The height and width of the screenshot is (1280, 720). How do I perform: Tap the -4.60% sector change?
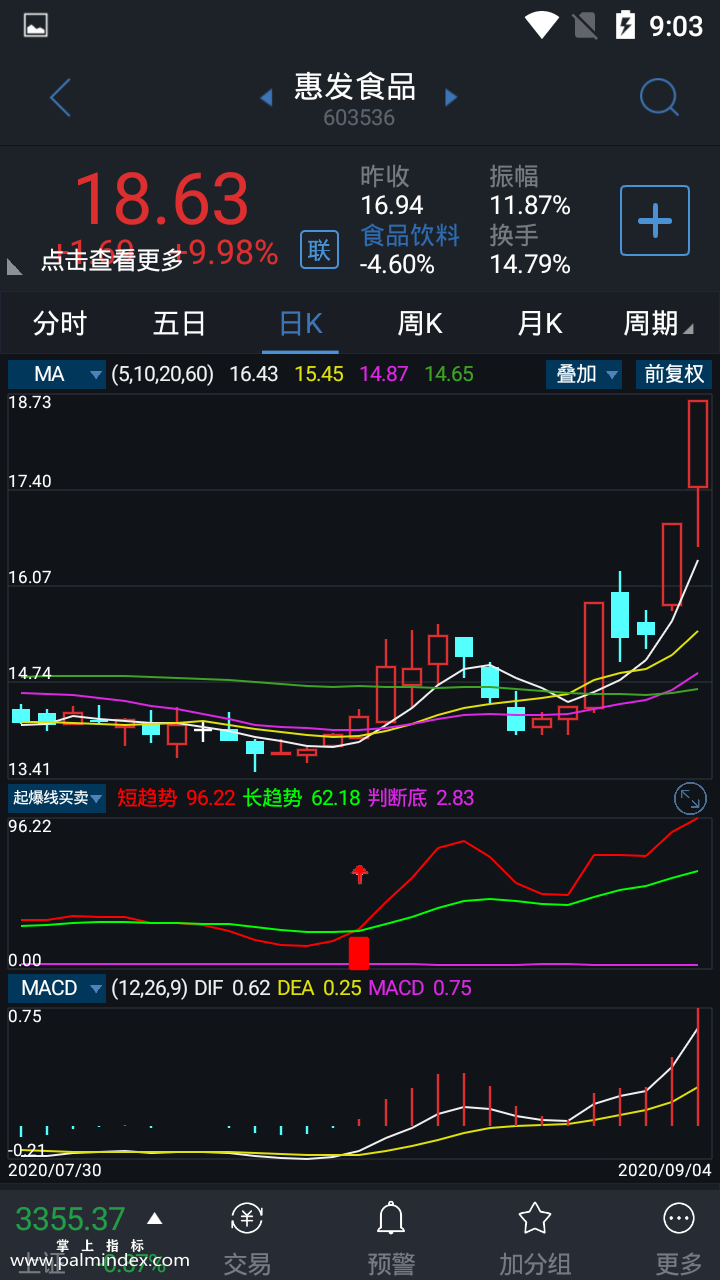(x=397, y=264)
